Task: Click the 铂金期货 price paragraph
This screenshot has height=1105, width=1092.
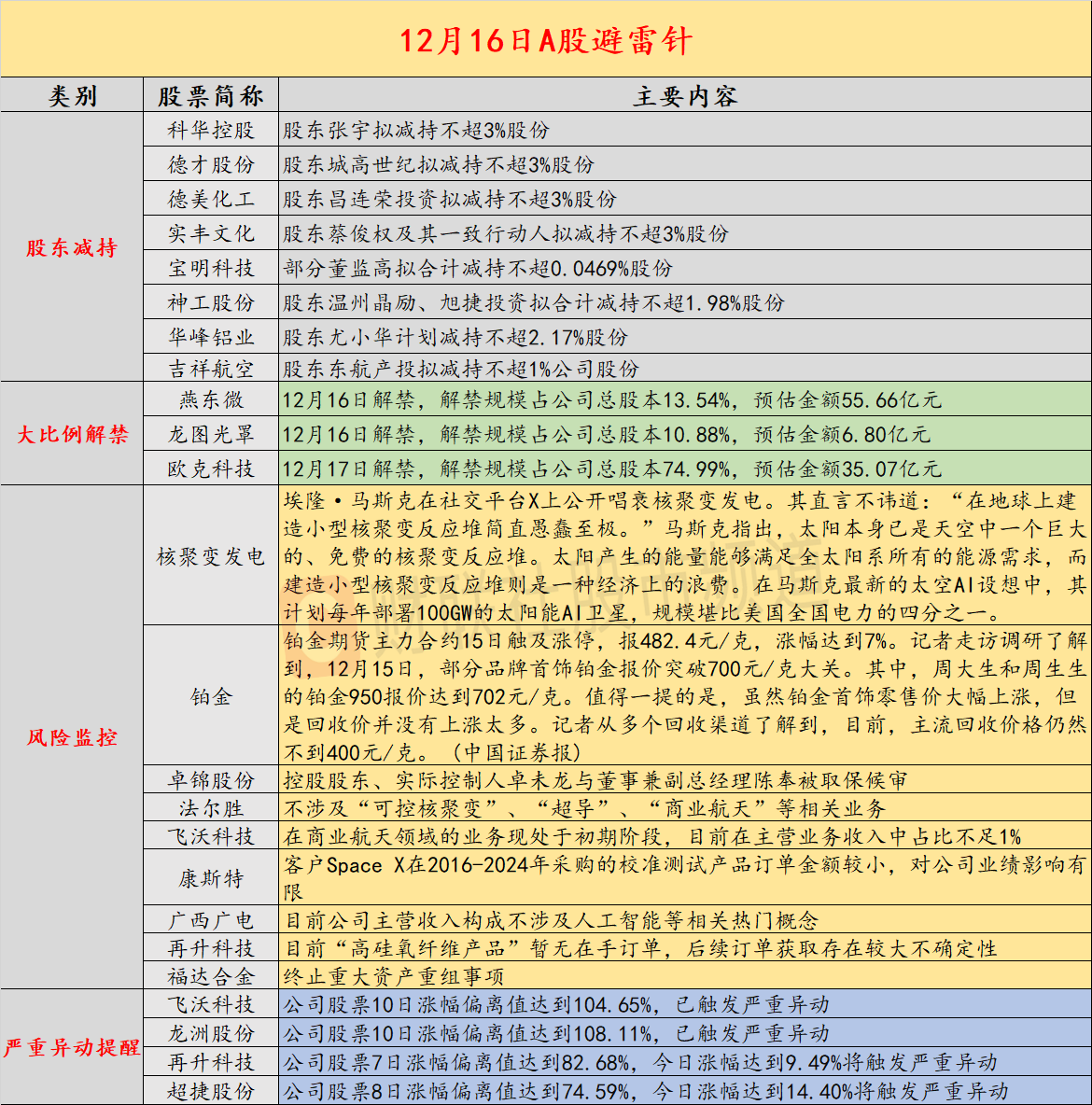Action: click(x=684, y=696)
